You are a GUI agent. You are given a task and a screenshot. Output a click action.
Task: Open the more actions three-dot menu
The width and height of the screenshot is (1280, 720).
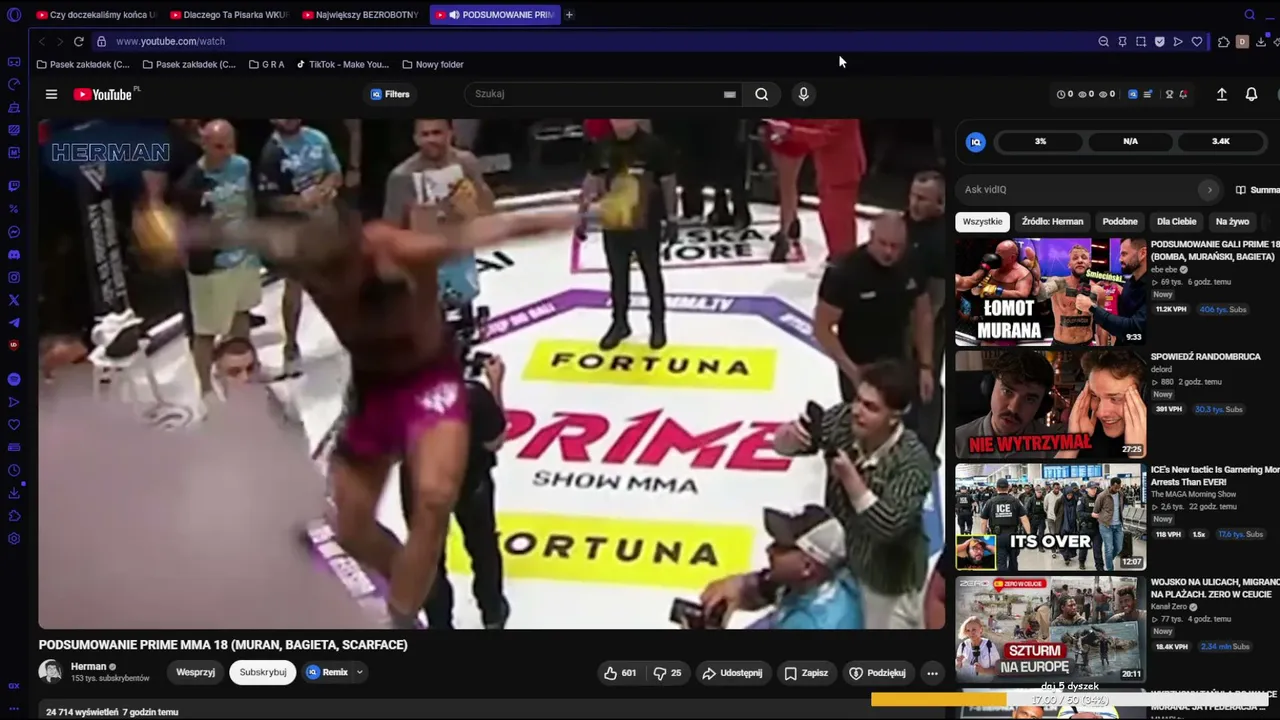[x=932, y=673]
